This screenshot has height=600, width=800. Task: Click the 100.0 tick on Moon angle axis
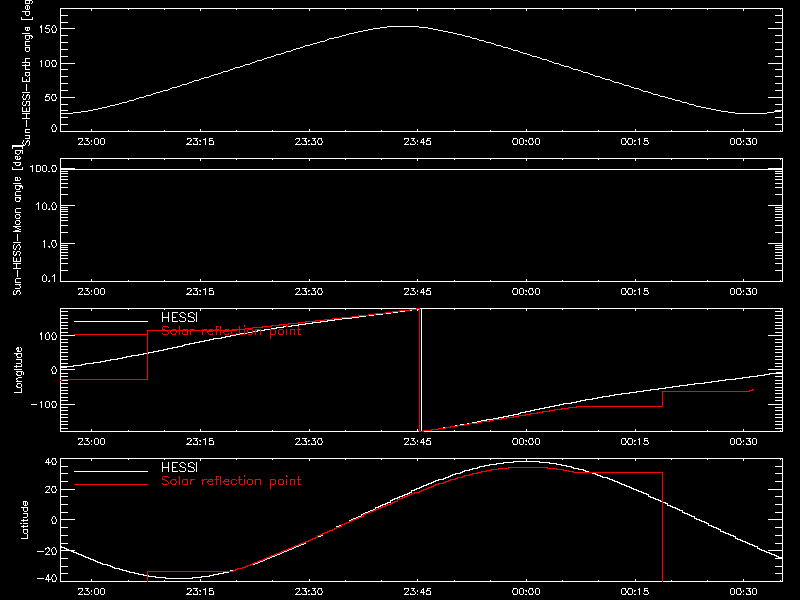click(x=43, y=168)
